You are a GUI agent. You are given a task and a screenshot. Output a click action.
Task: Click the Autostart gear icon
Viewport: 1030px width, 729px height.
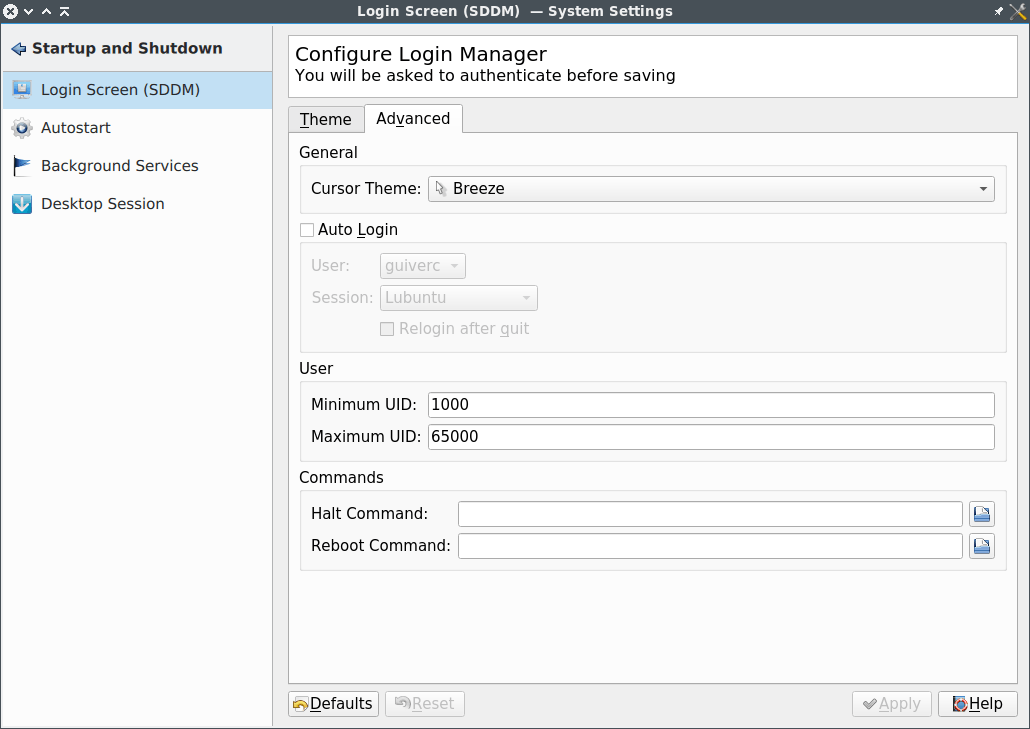(x=22, y=128)
